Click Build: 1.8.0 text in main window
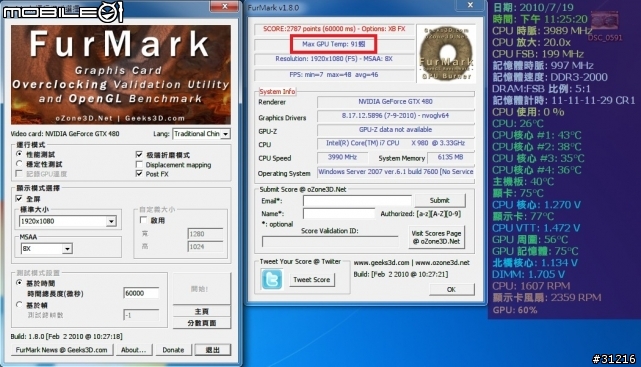641x367 pixels. click(66, 336)
